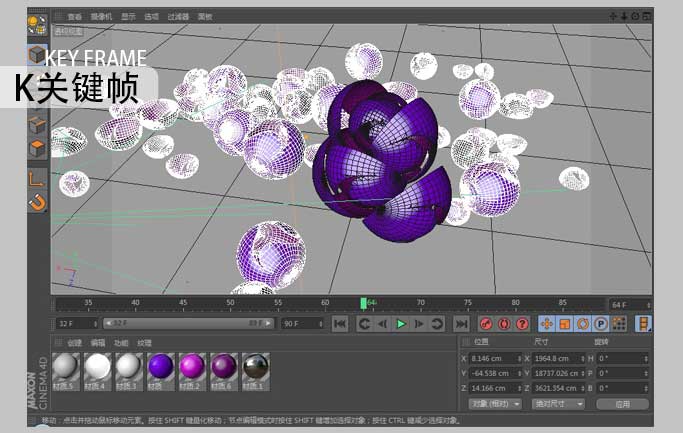The height and width of the screenshot is (433, 683).
Task: Jump to the animation start
Action: click(339, 324)
